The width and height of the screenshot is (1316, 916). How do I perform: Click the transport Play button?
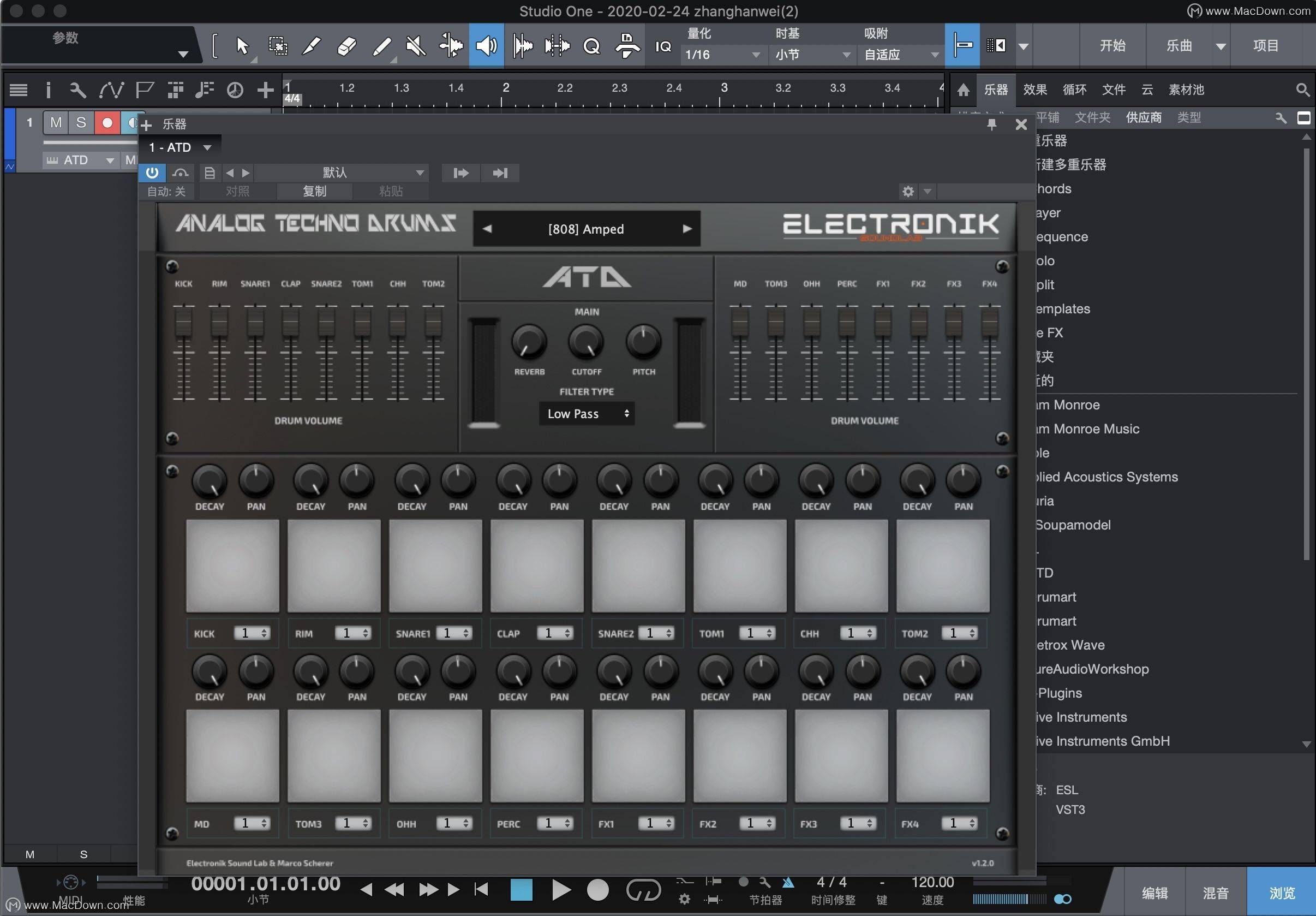pos(561,890)
